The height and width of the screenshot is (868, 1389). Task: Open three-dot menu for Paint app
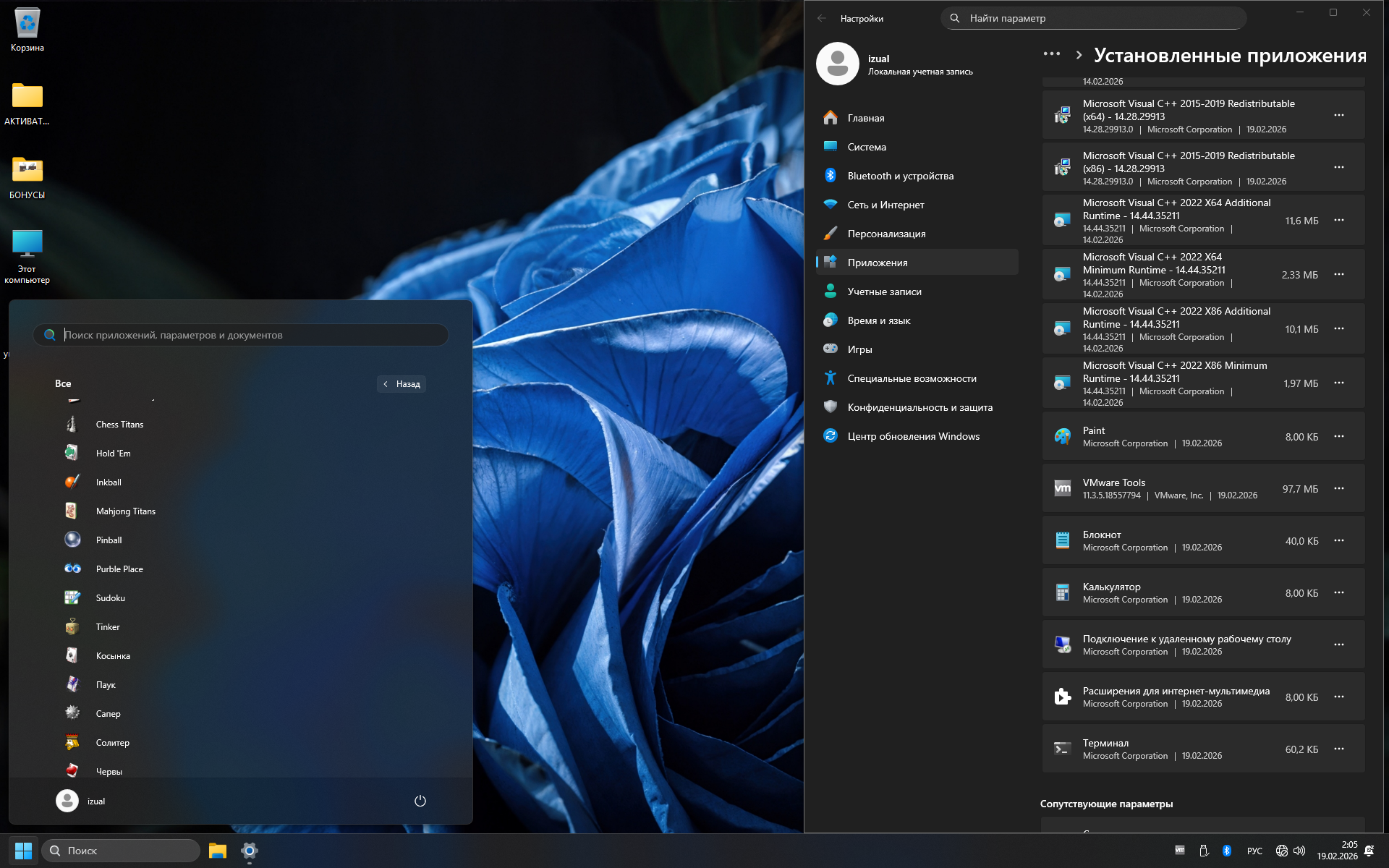click(1338, 437)
